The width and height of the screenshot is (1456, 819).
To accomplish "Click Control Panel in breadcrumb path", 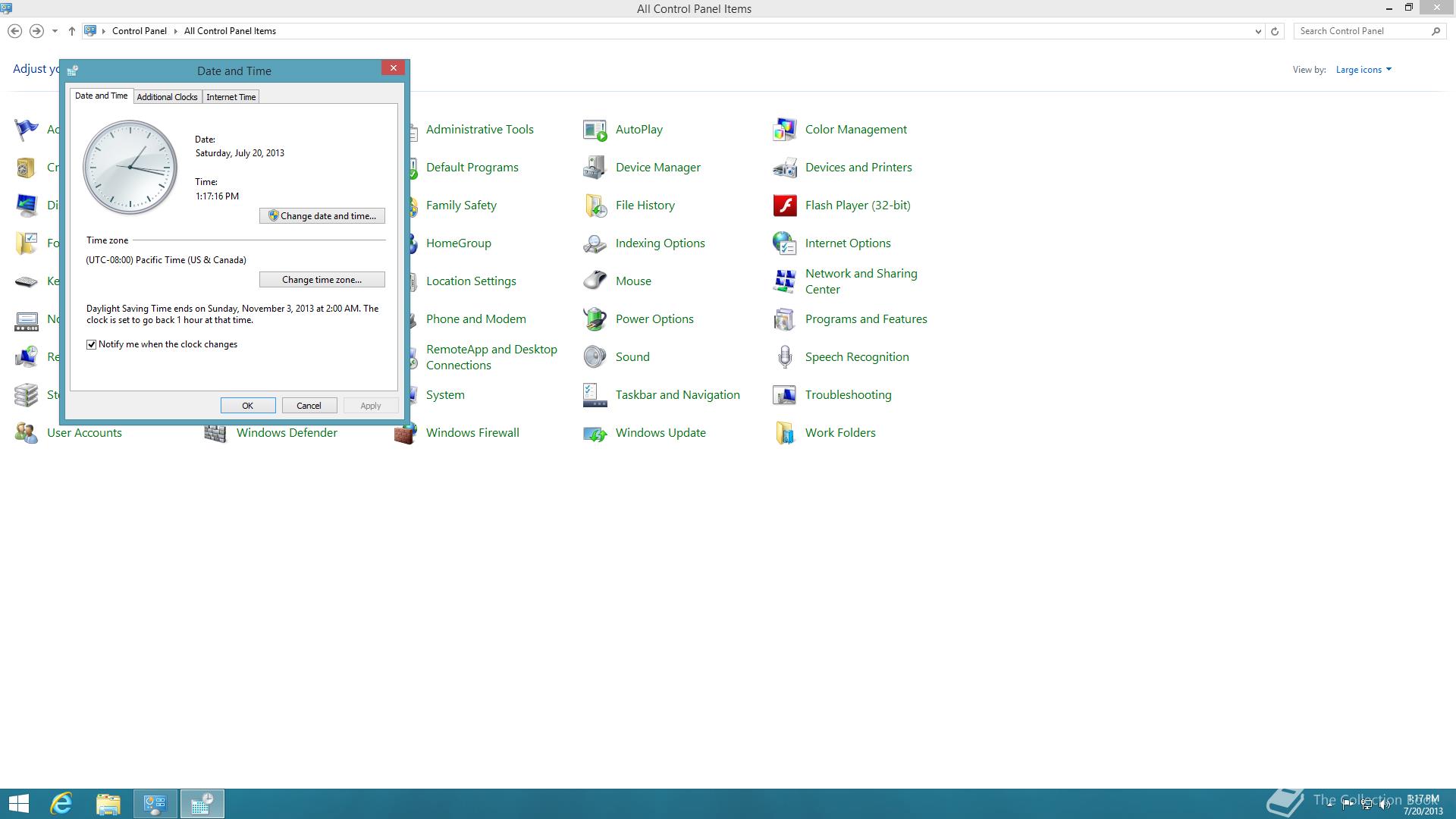I will (x=140, y=31).
